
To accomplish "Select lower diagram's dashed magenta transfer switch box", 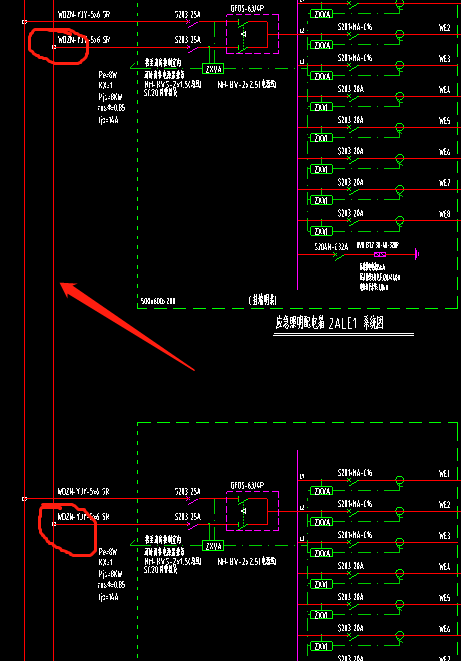I will pyautogui.click(x=252, y=511).
